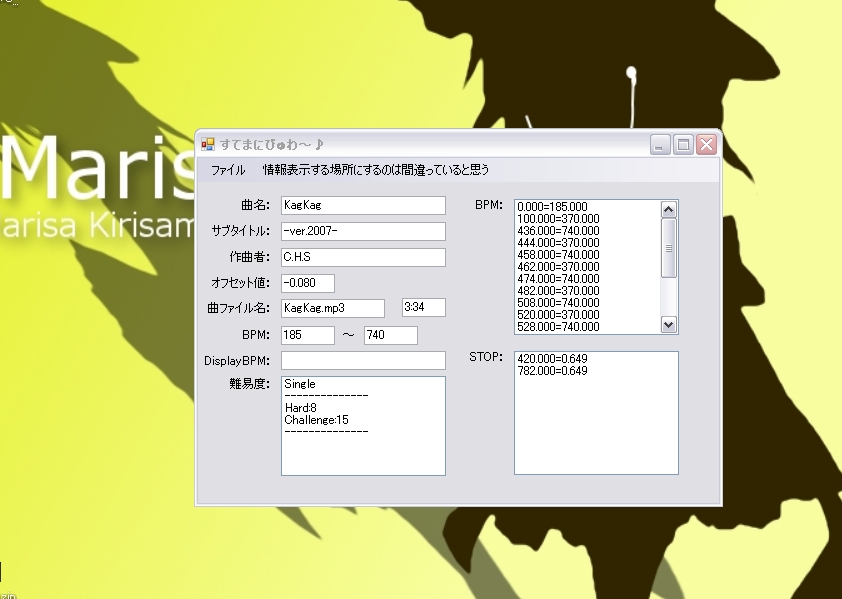Screen dimensions: 842x599
Task: Click the BPM list scroll up arrow
Action: click(x=669, y=210)
